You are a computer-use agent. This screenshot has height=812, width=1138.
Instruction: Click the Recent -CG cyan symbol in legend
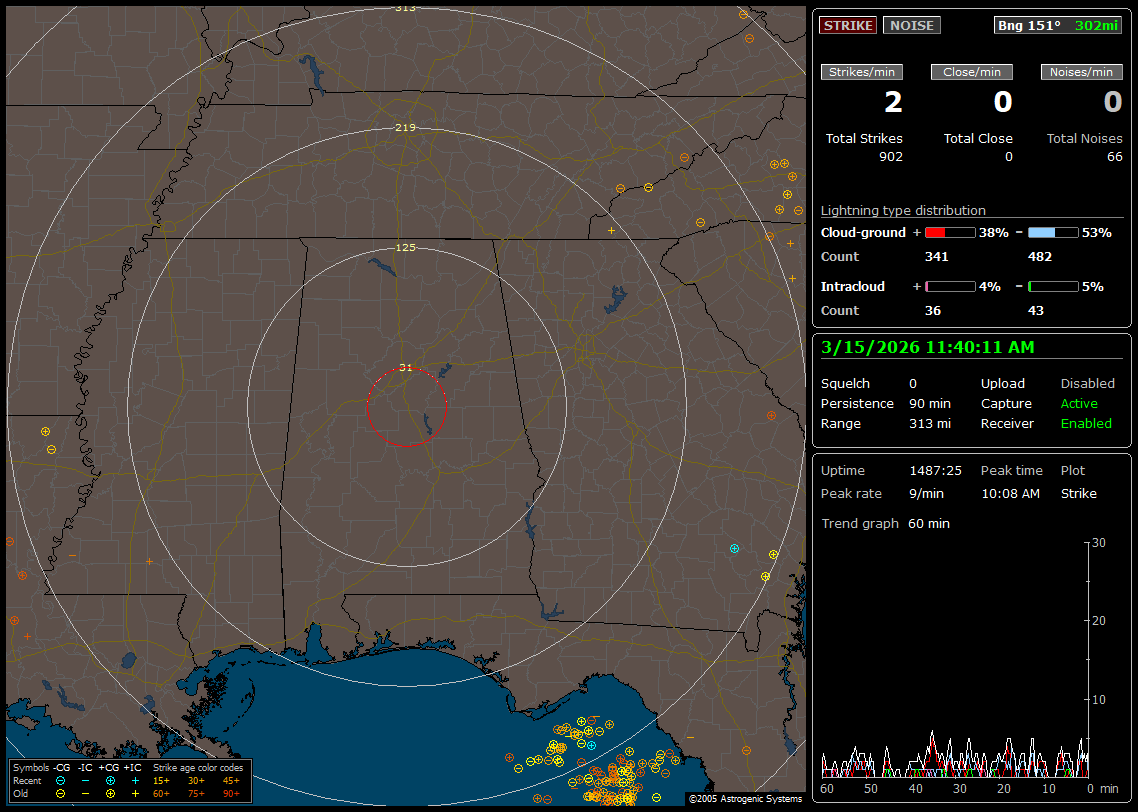[x=60, y=780]
